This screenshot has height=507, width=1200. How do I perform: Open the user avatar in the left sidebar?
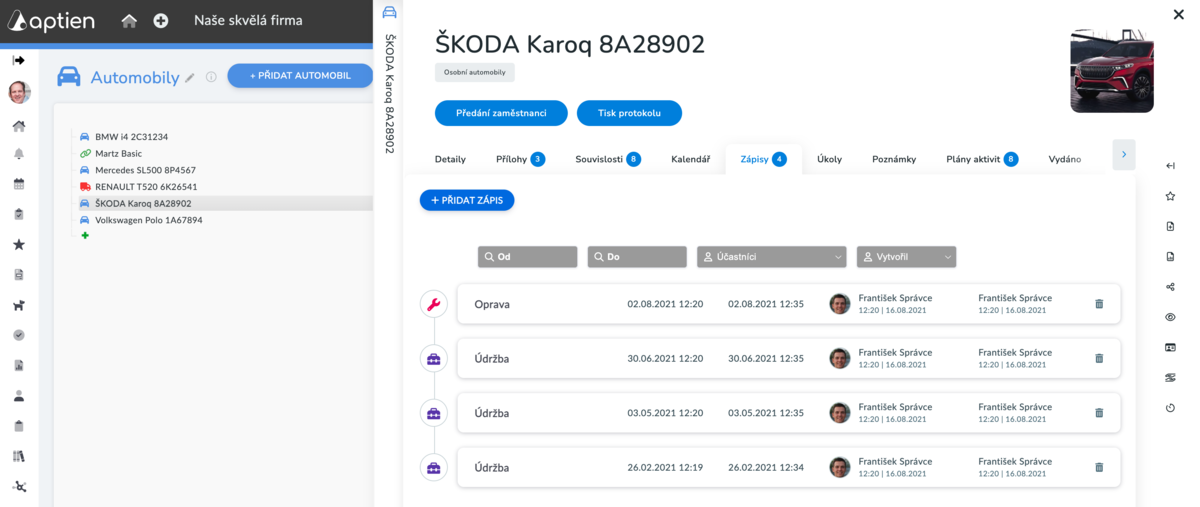pos(19,92)
